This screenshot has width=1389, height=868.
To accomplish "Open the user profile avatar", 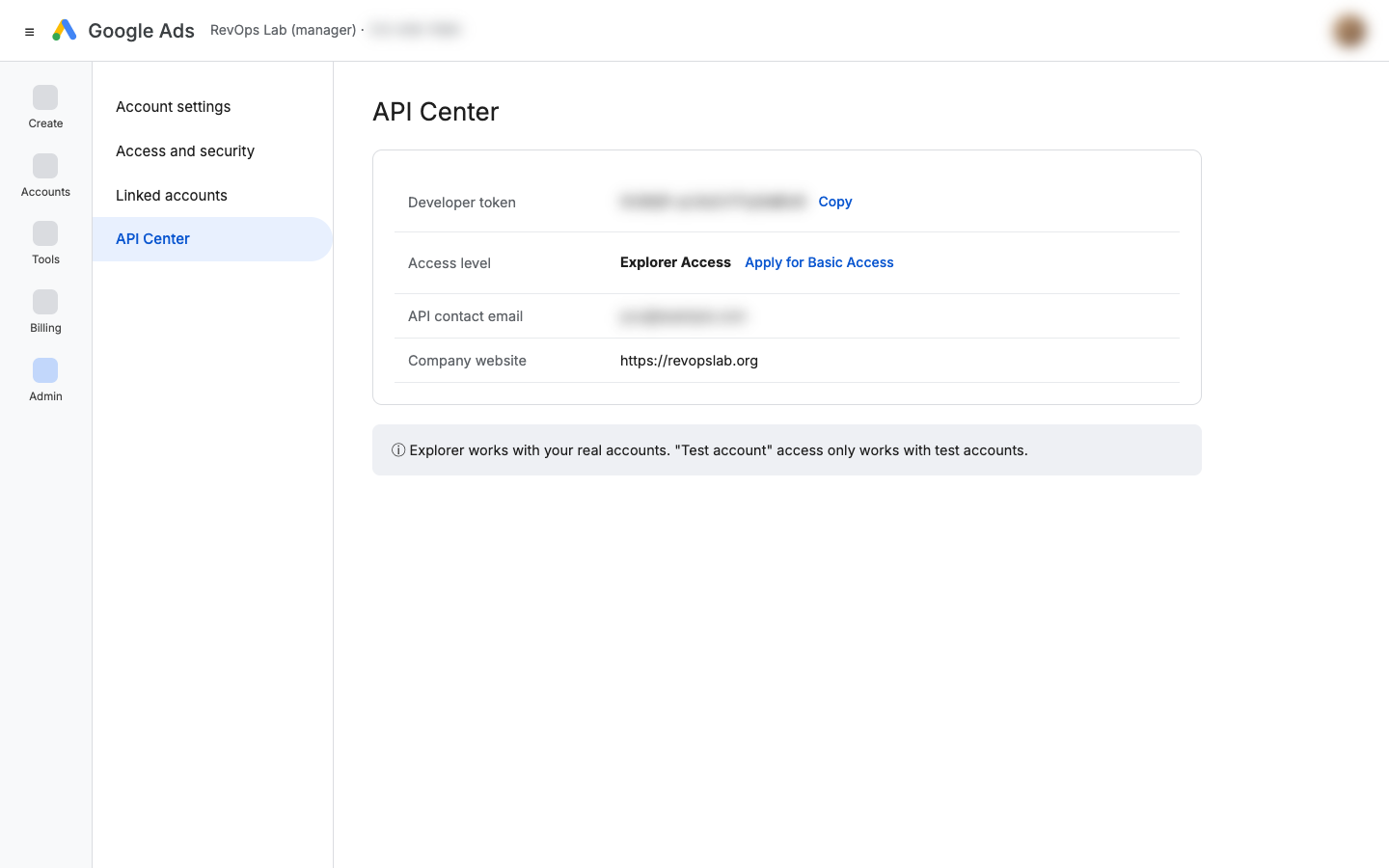I will point(1349,31).
